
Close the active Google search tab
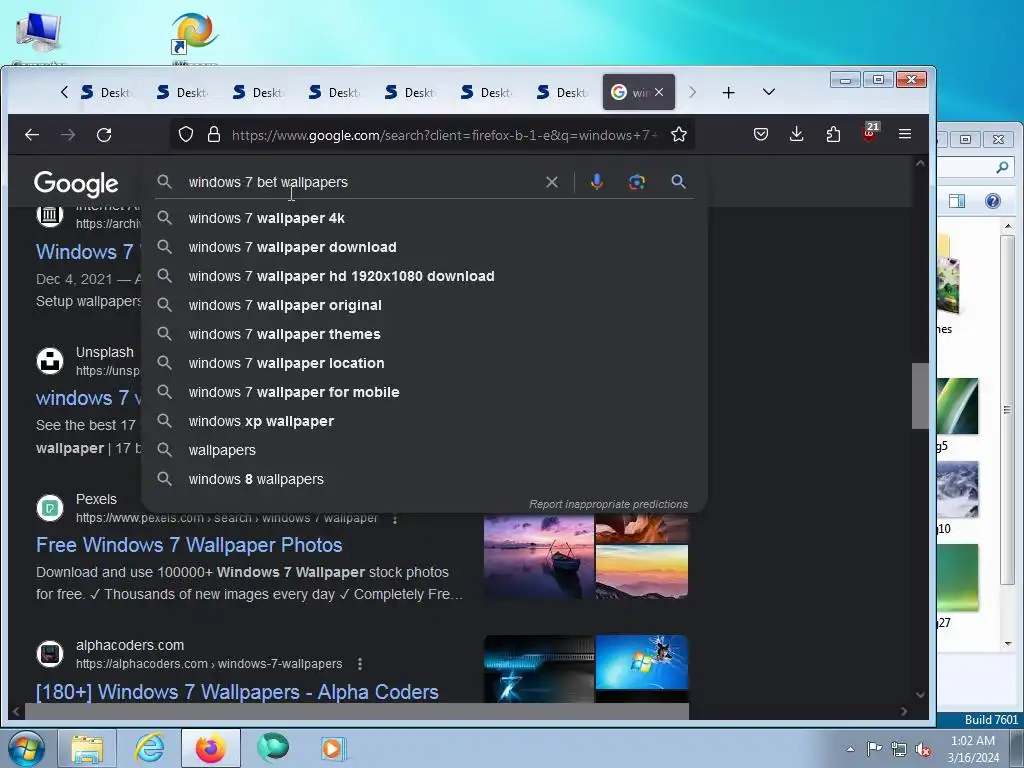(x=659, y=92)
